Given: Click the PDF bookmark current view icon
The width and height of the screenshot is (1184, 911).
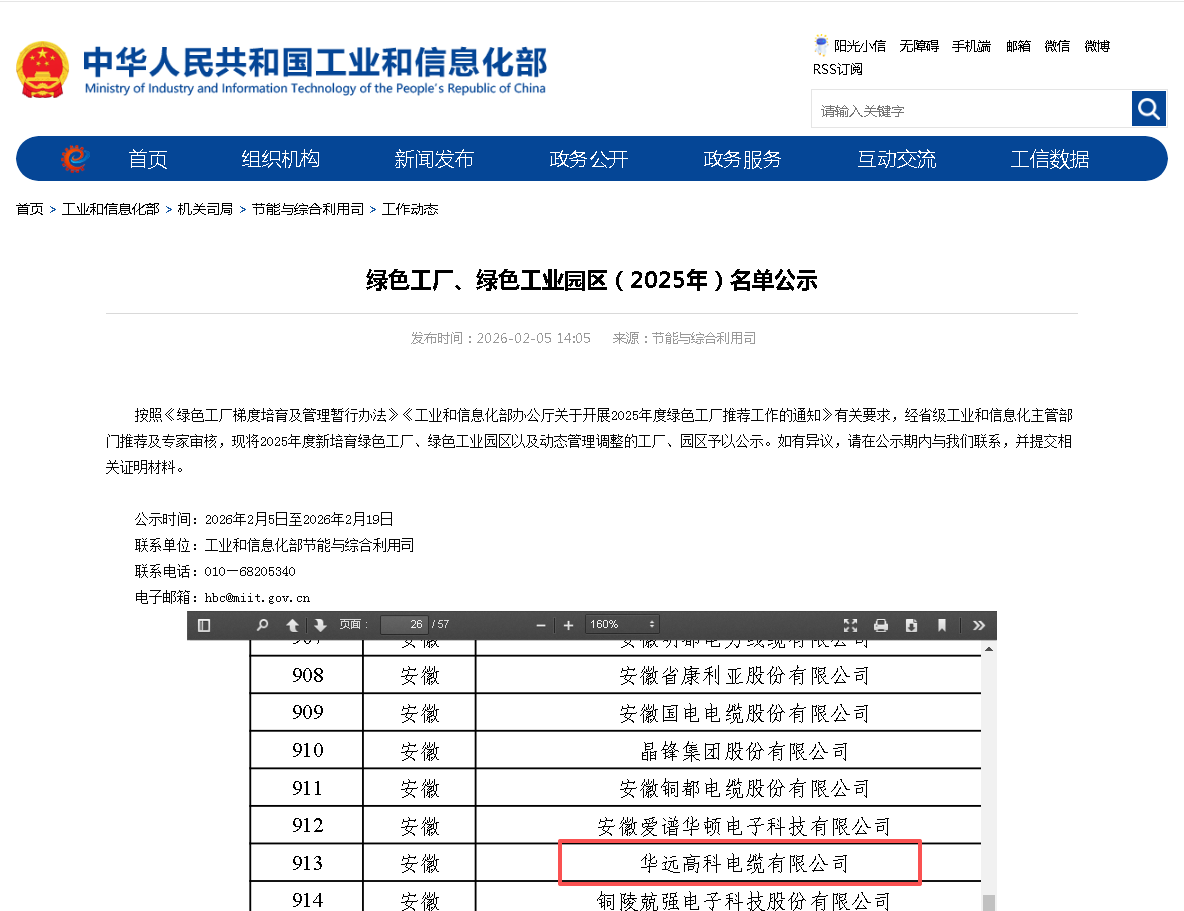Looking at the screenshot, I should 942,625.
